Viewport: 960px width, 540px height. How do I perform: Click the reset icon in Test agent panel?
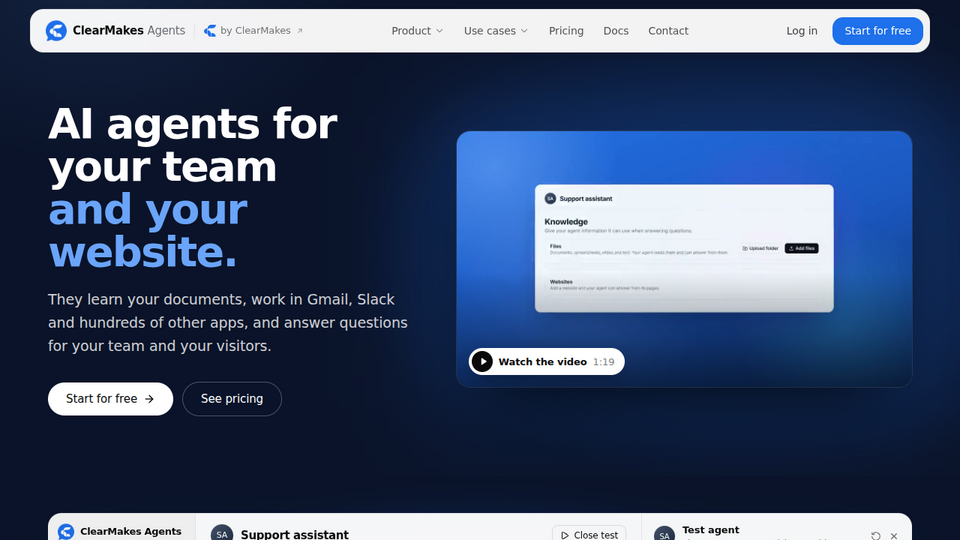(876, 536)
